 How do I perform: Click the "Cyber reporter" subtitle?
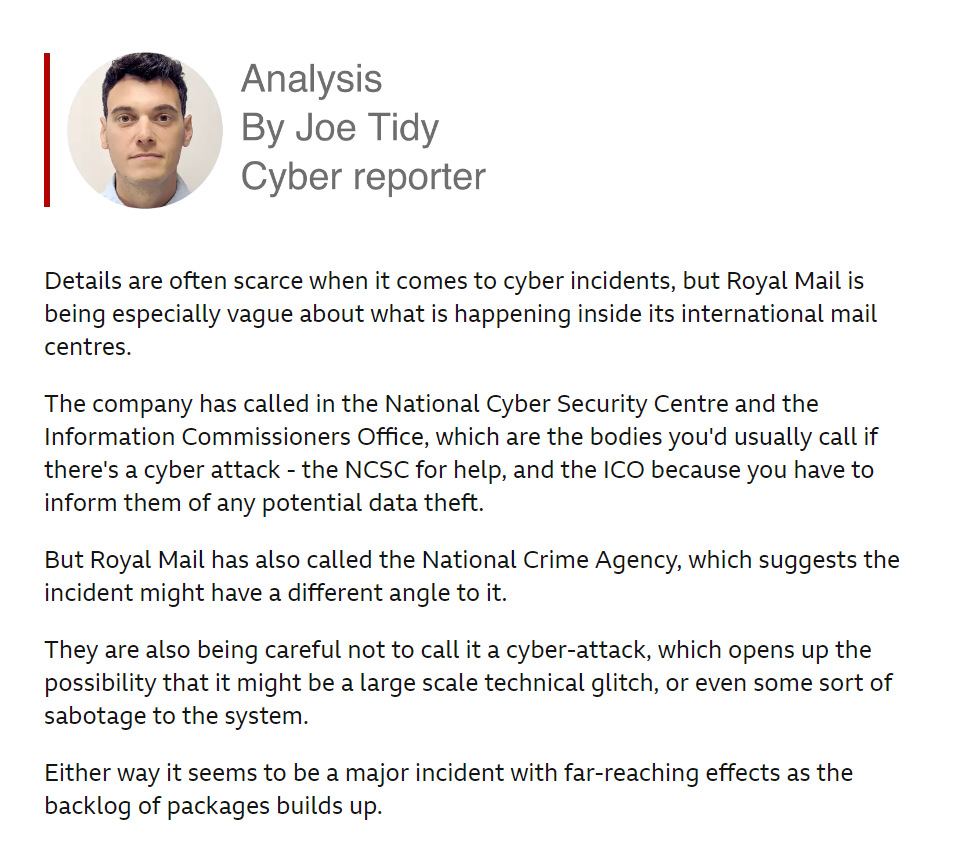tap(363, 177)
